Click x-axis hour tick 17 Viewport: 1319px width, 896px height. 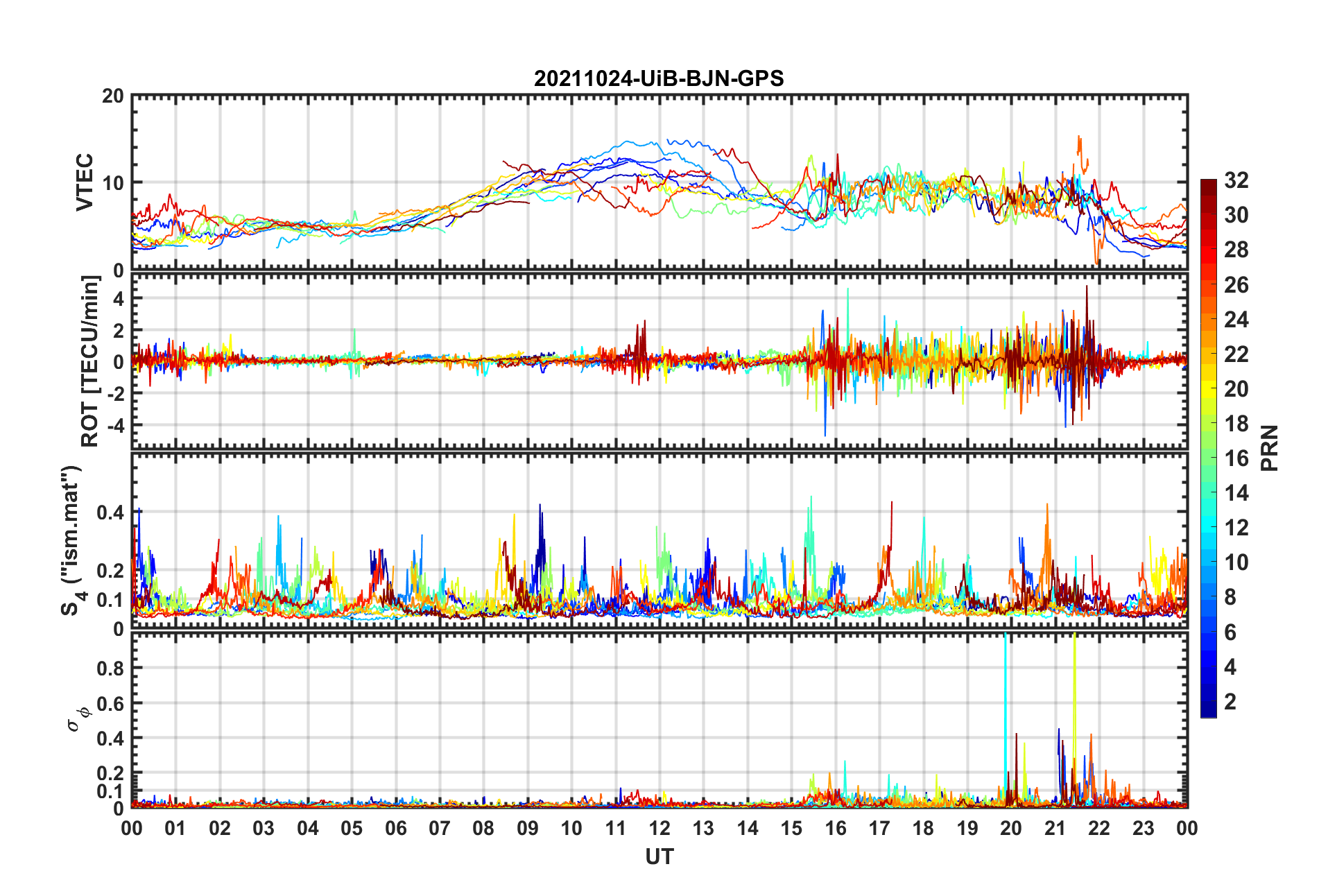pyautogui.click(x=879, y=828)
